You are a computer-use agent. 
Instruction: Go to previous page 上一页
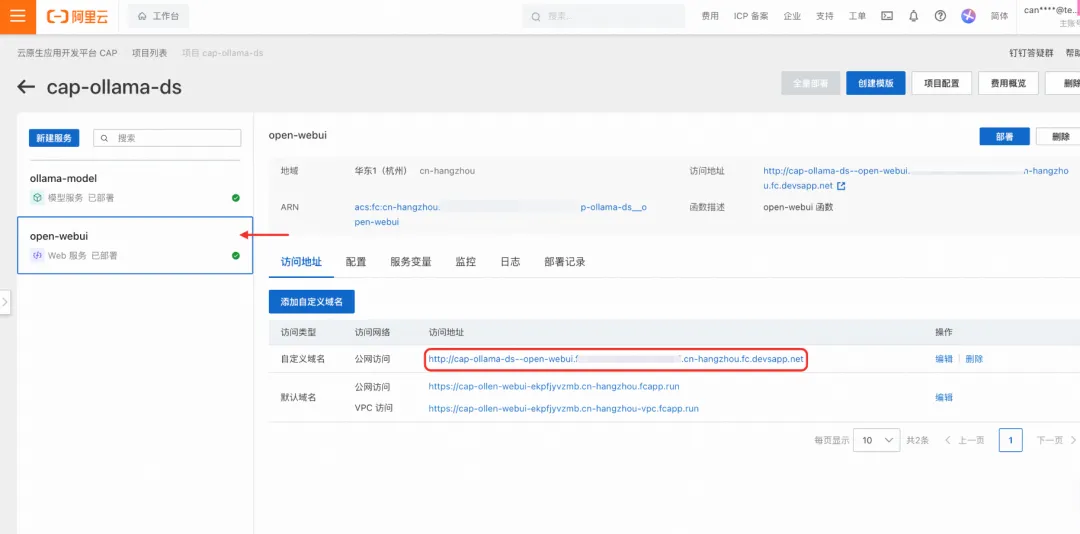pyautogui.click(x=964, y=440)
